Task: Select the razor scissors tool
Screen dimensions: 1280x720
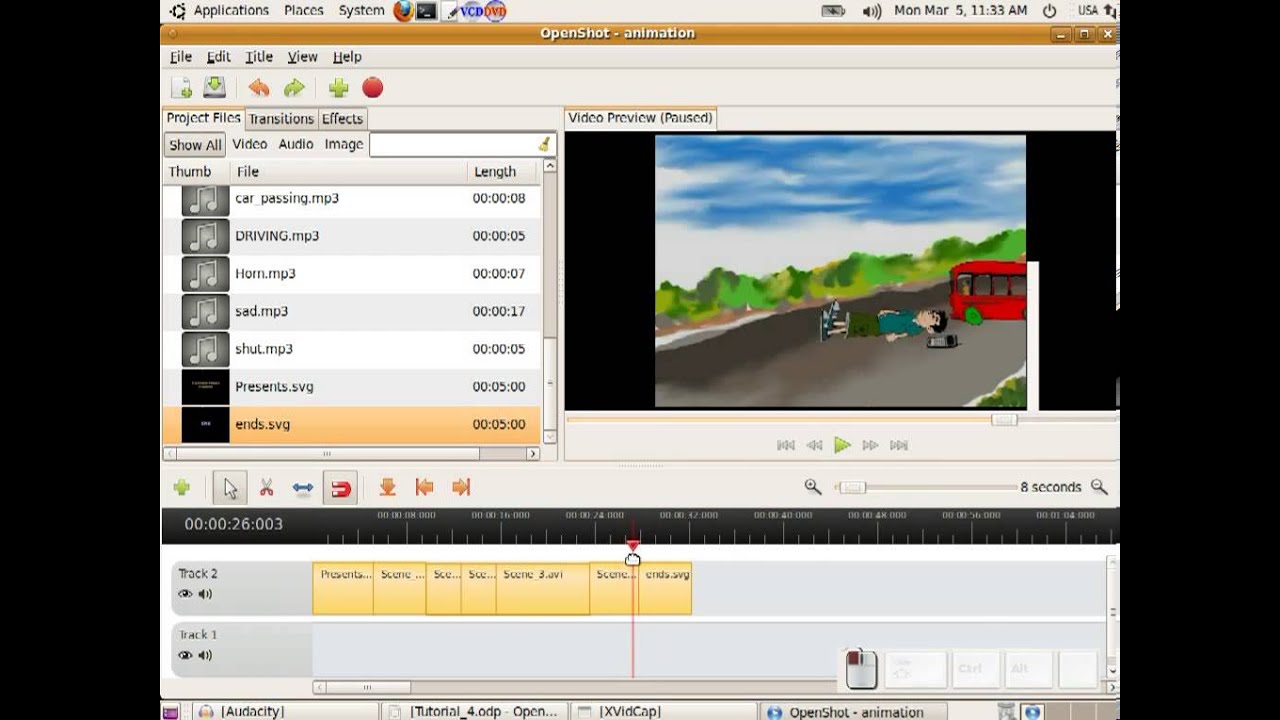Action: click(266, 488)
